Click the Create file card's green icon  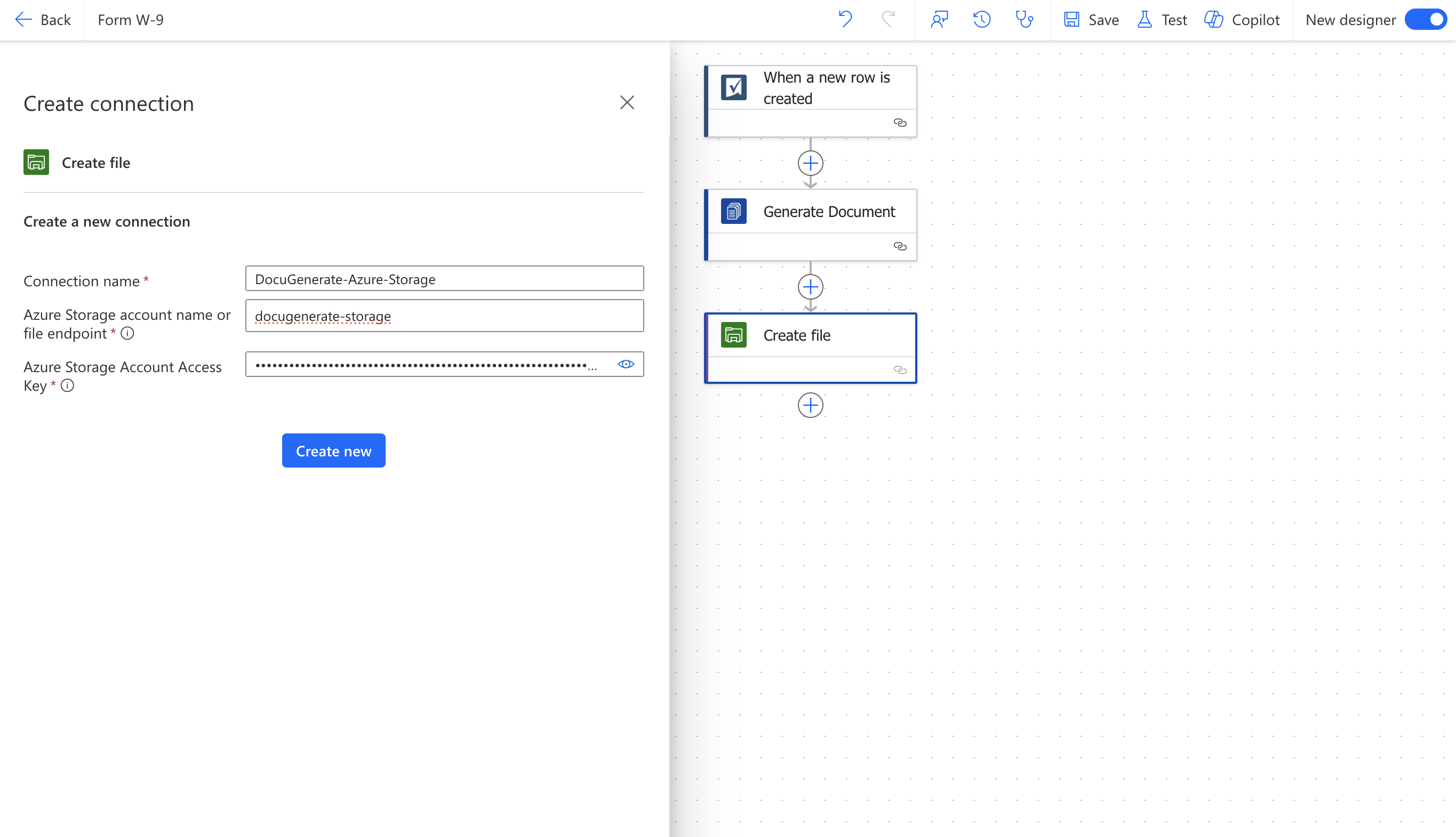pyautogui.click(x=734, y=335)
